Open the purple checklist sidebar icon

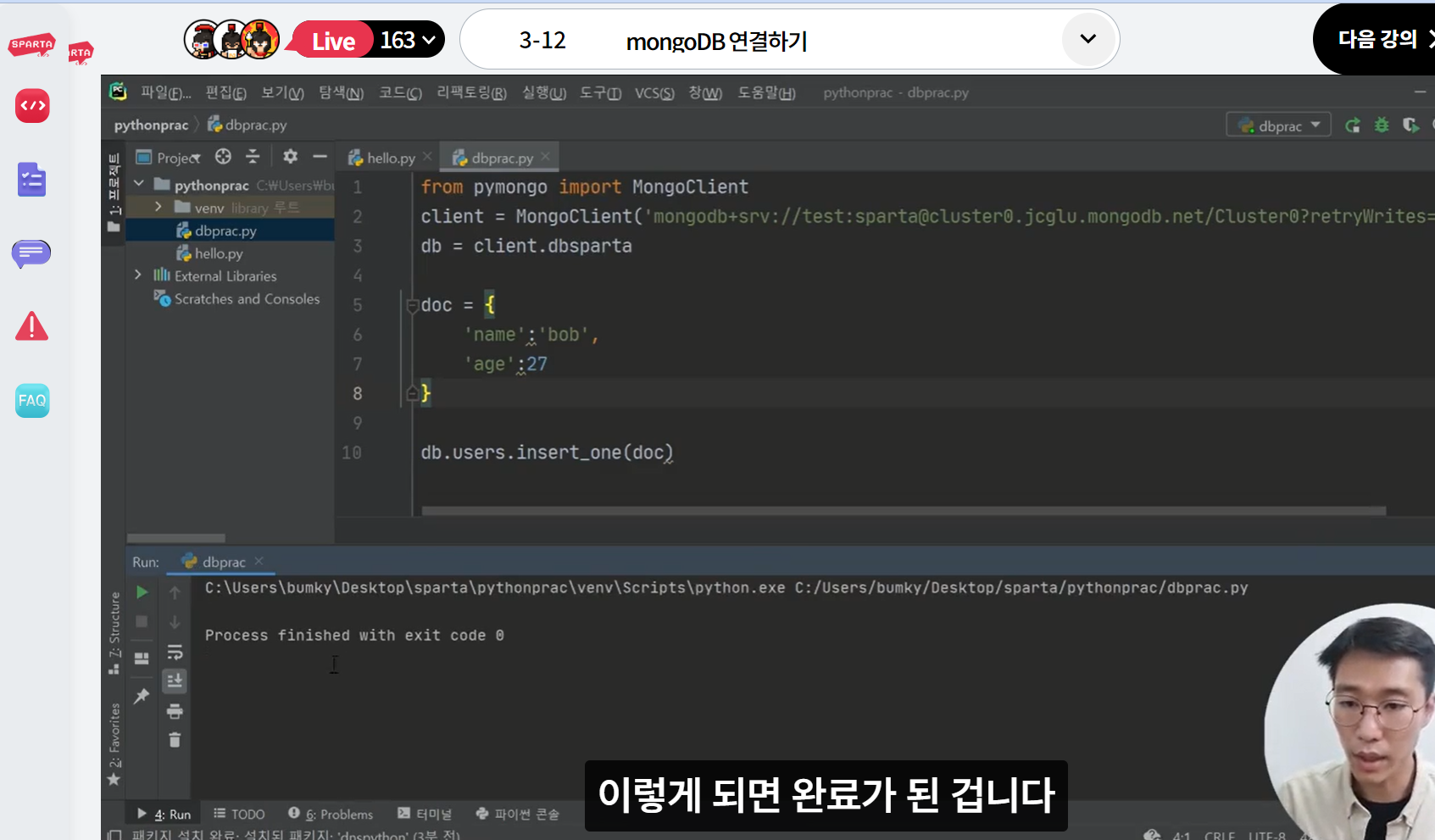[31, 180]
